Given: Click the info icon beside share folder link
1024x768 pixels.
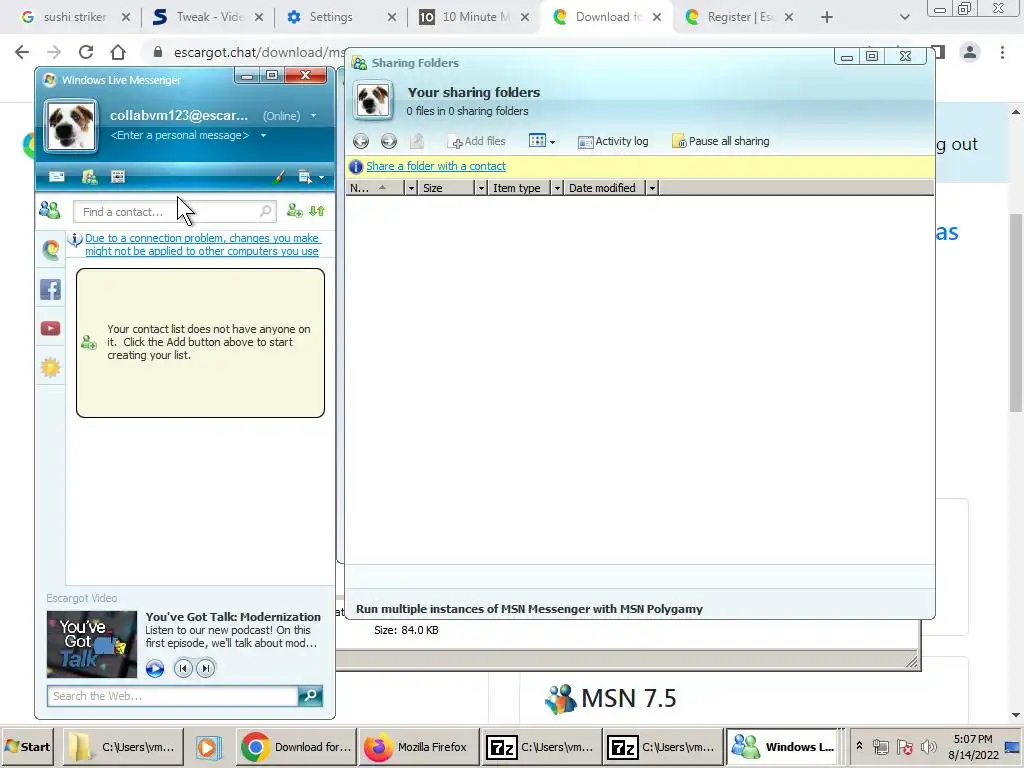Looking at the screenshot, I should pos(356,167).
